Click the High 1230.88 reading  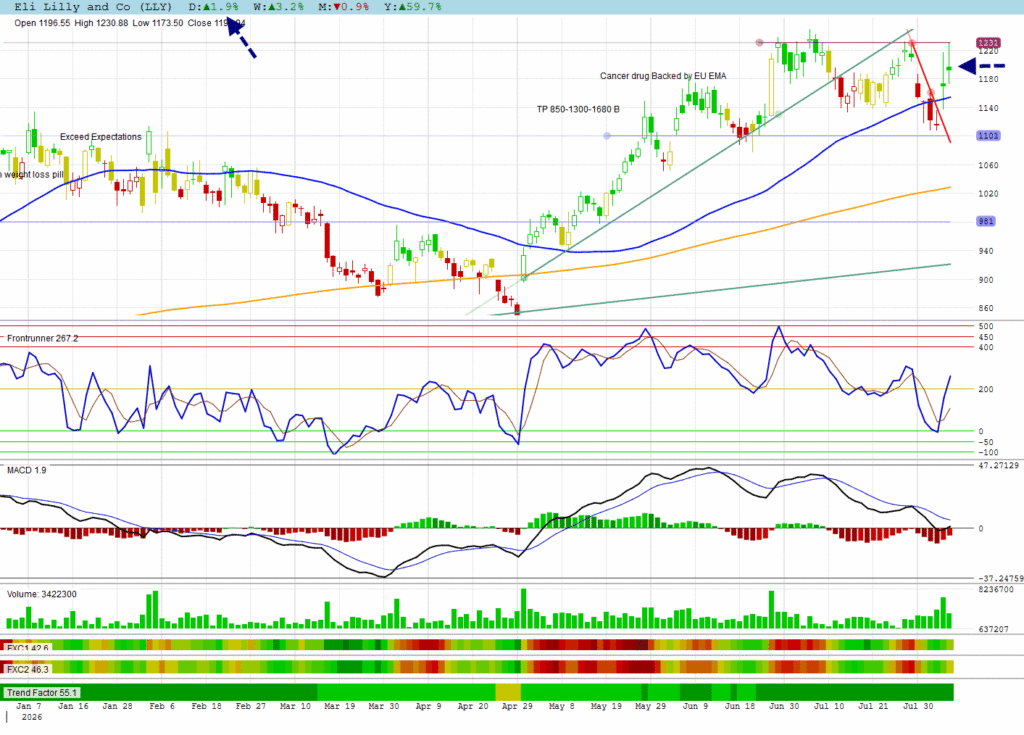pyautogui.click(x=101, y=23)
